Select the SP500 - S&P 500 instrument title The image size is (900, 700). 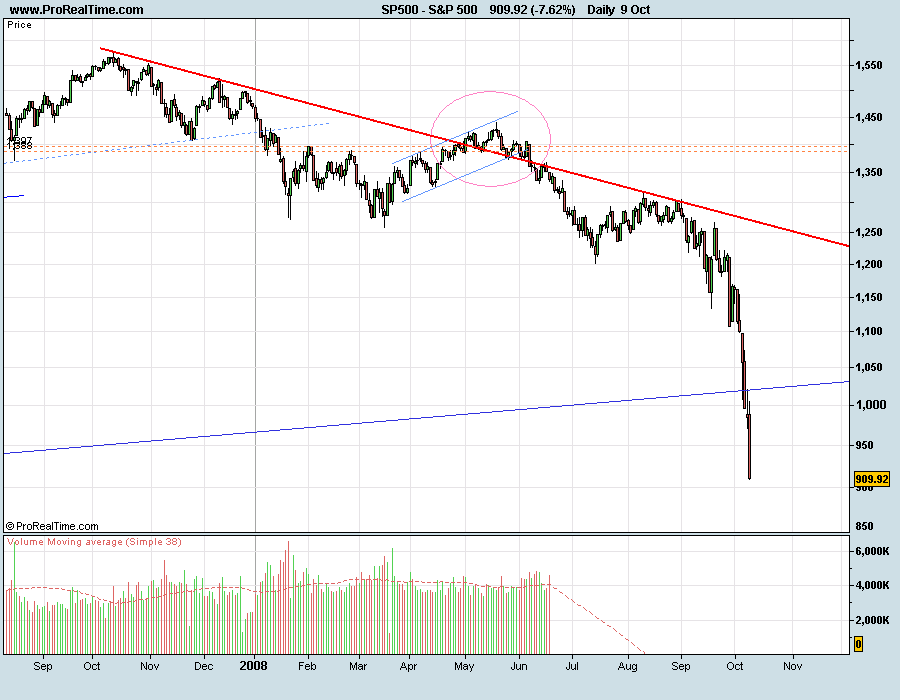[429, 10]
